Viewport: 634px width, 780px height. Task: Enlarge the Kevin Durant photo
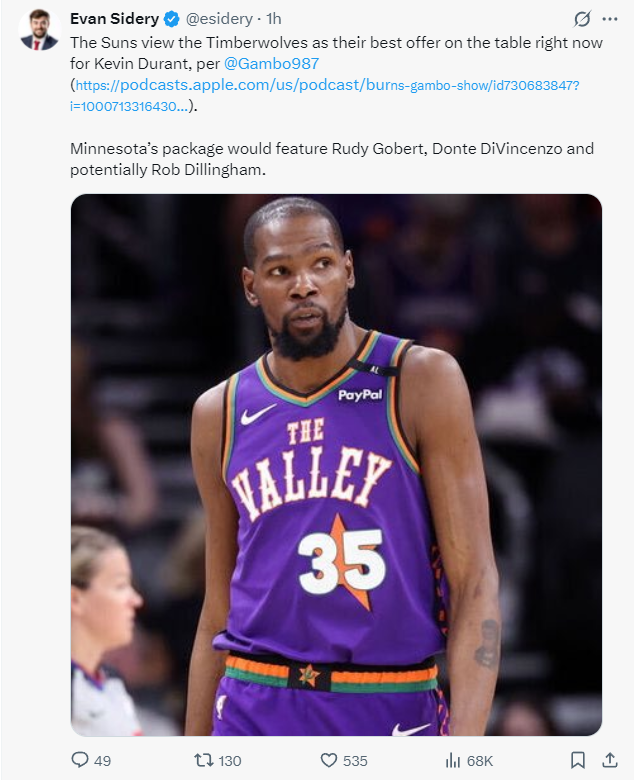click(336, 465)
